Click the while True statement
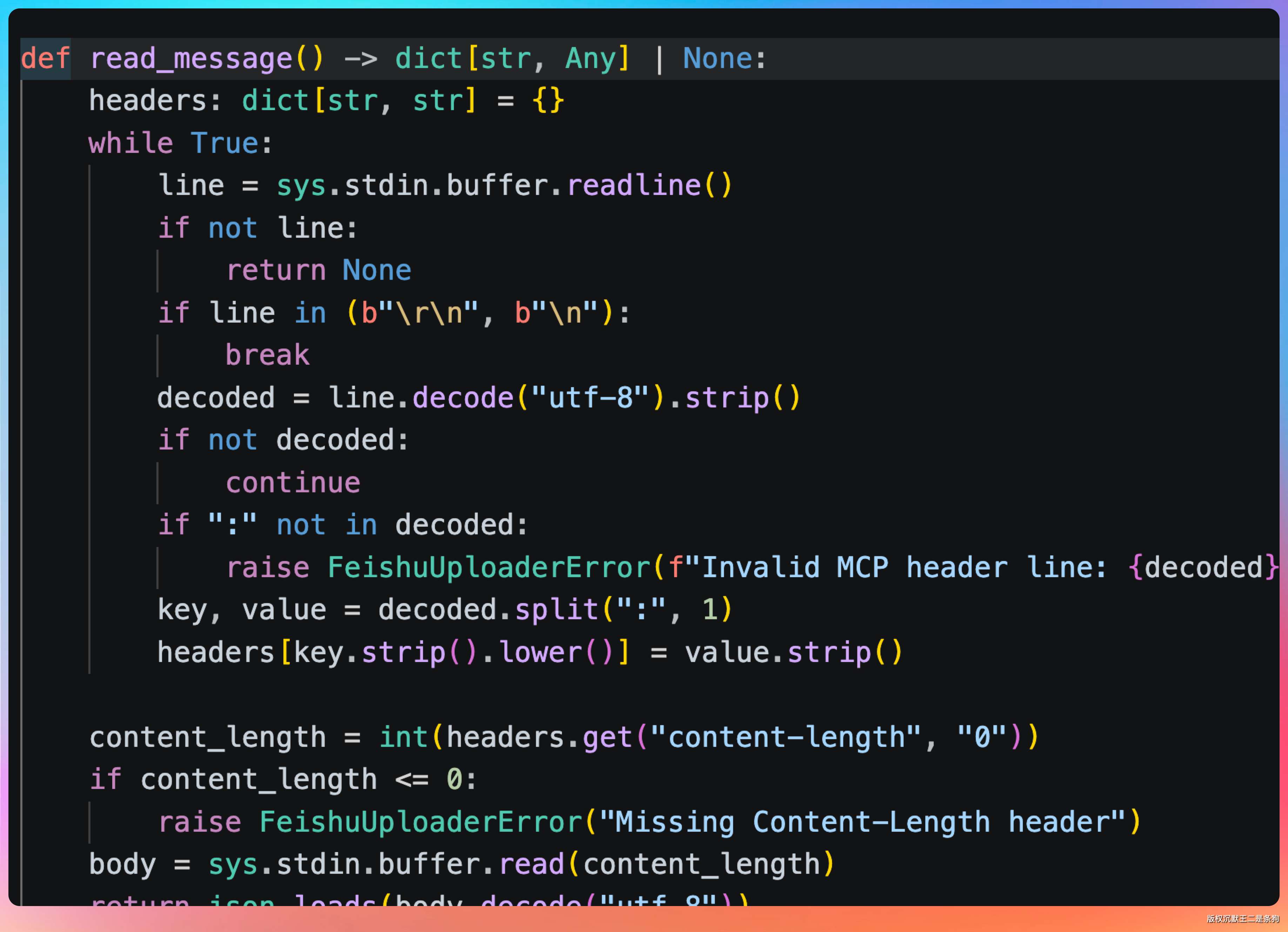Image resolution: width=1288 pixels, height=932 pixels. click(x=181, y=143)
